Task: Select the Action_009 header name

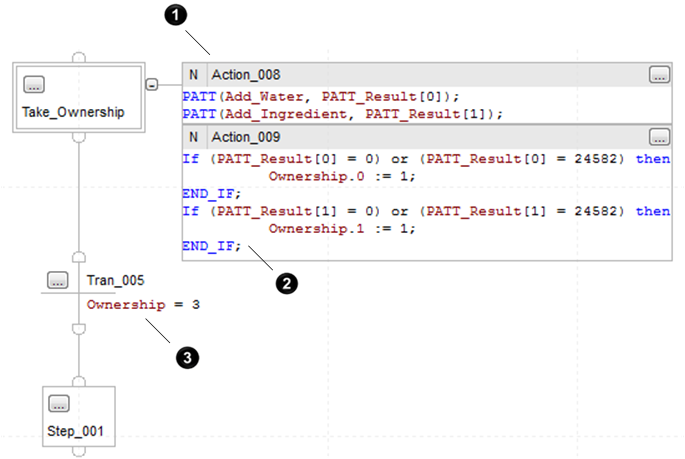Action: (245, 137)
